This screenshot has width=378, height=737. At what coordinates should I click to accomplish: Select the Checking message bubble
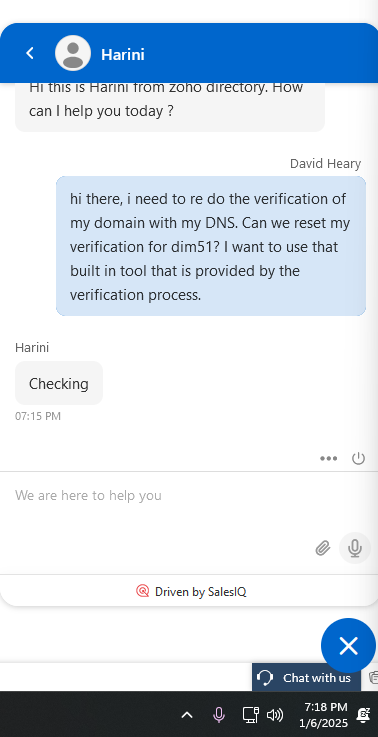click(59, 384)
